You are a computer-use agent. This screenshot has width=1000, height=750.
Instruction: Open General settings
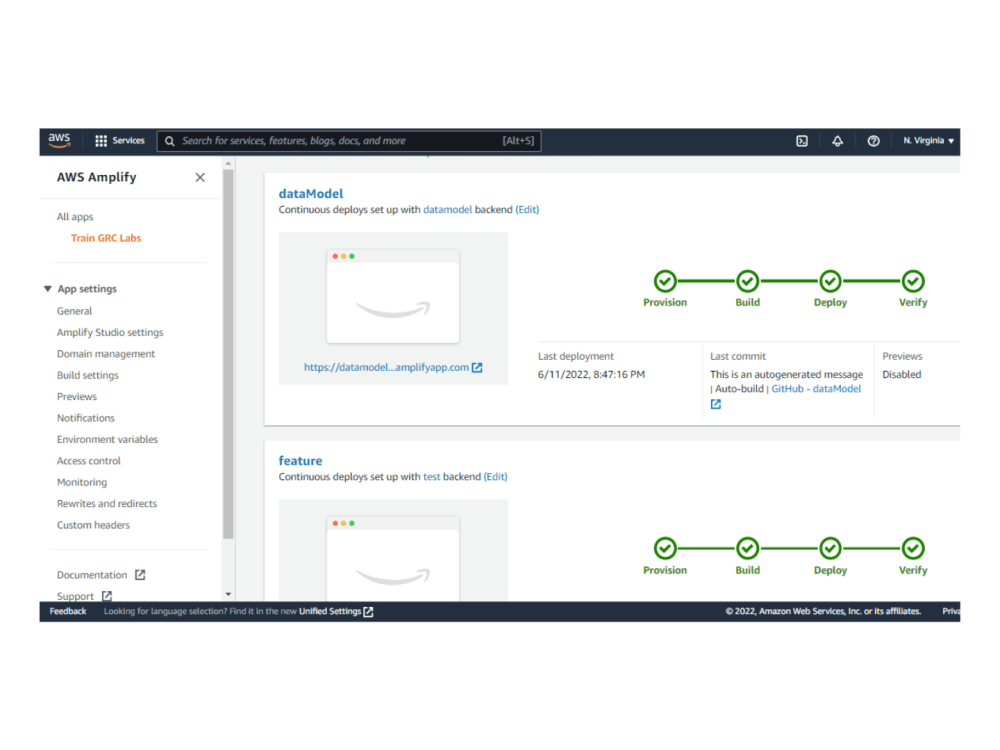[x=74, y=311]
